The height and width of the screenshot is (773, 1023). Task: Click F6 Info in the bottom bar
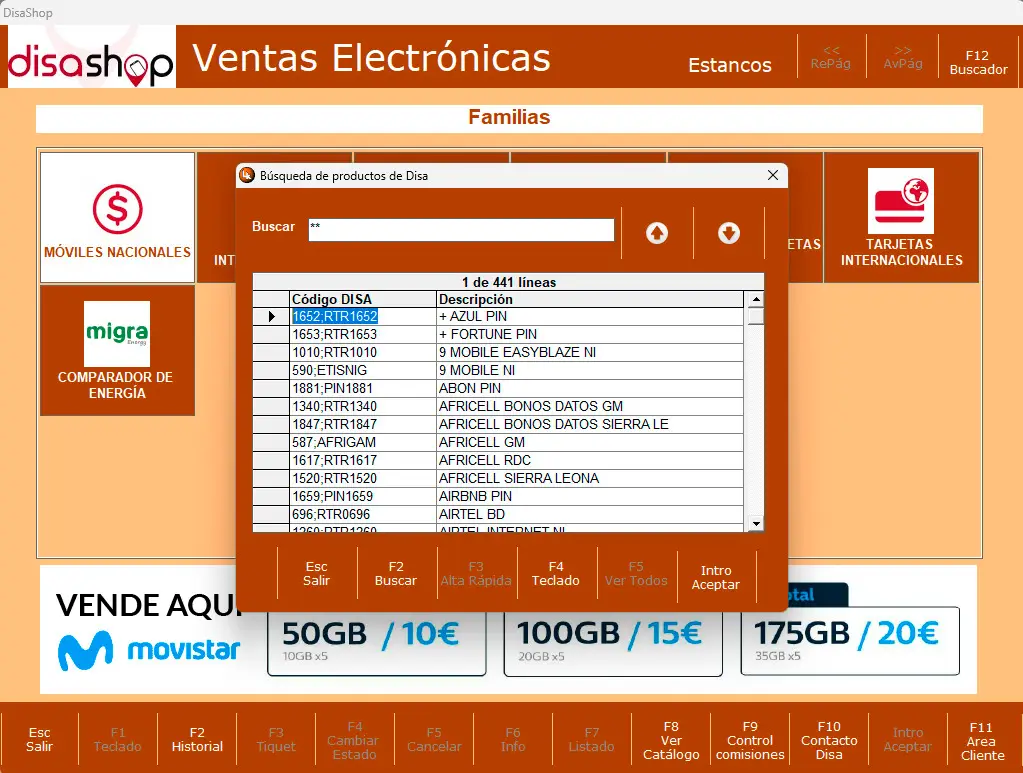[513, 740]
